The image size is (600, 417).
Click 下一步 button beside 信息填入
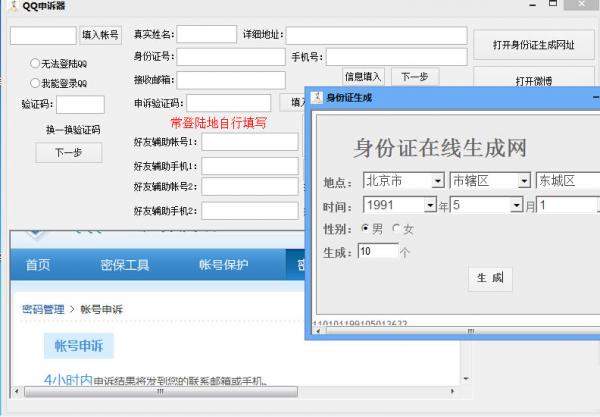coord(415,77)
